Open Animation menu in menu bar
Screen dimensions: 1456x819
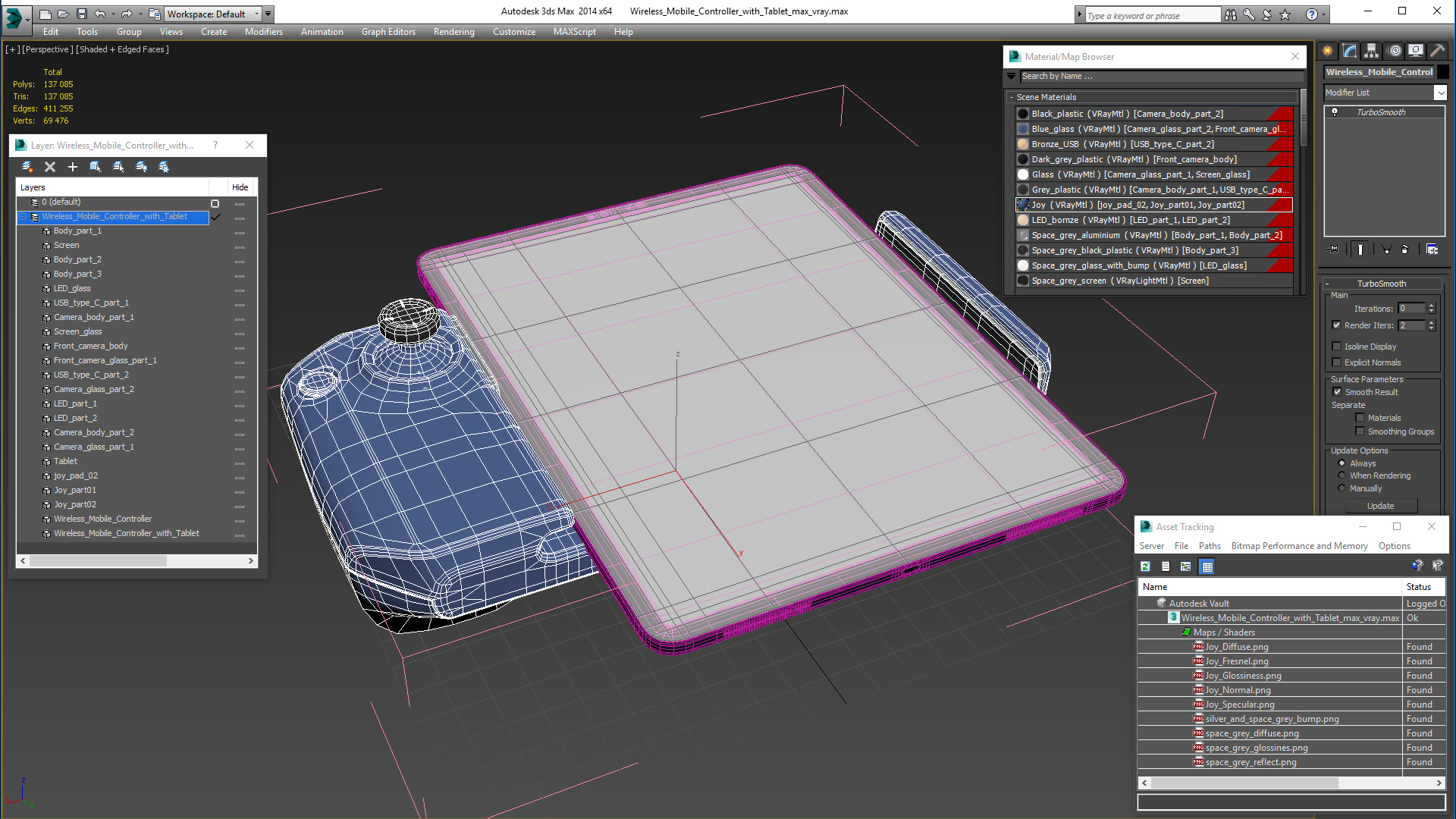coord(321,31)
